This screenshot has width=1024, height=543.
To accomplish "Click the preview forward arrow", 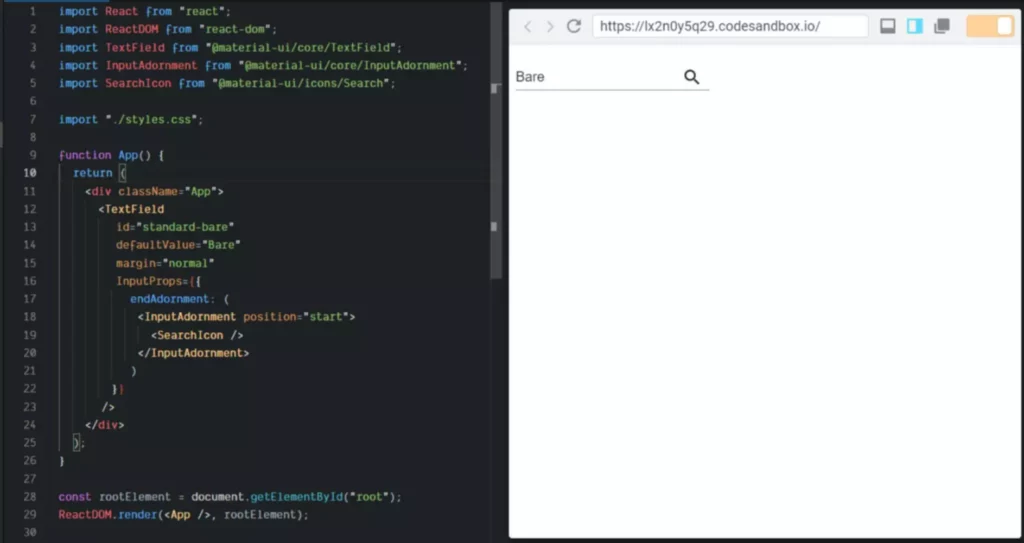I will (550, 27).
